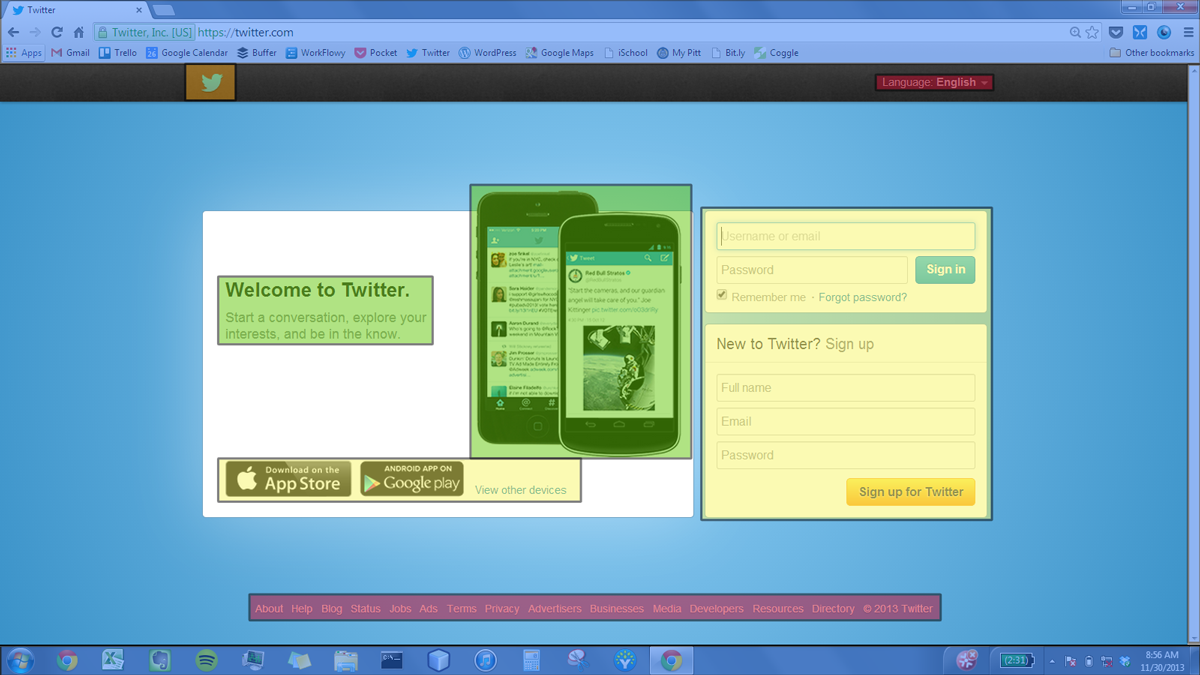This screenshot has height=675, width=1200.
Task: Click Android App on Google Play badge
Action: (x=411, y=479)
